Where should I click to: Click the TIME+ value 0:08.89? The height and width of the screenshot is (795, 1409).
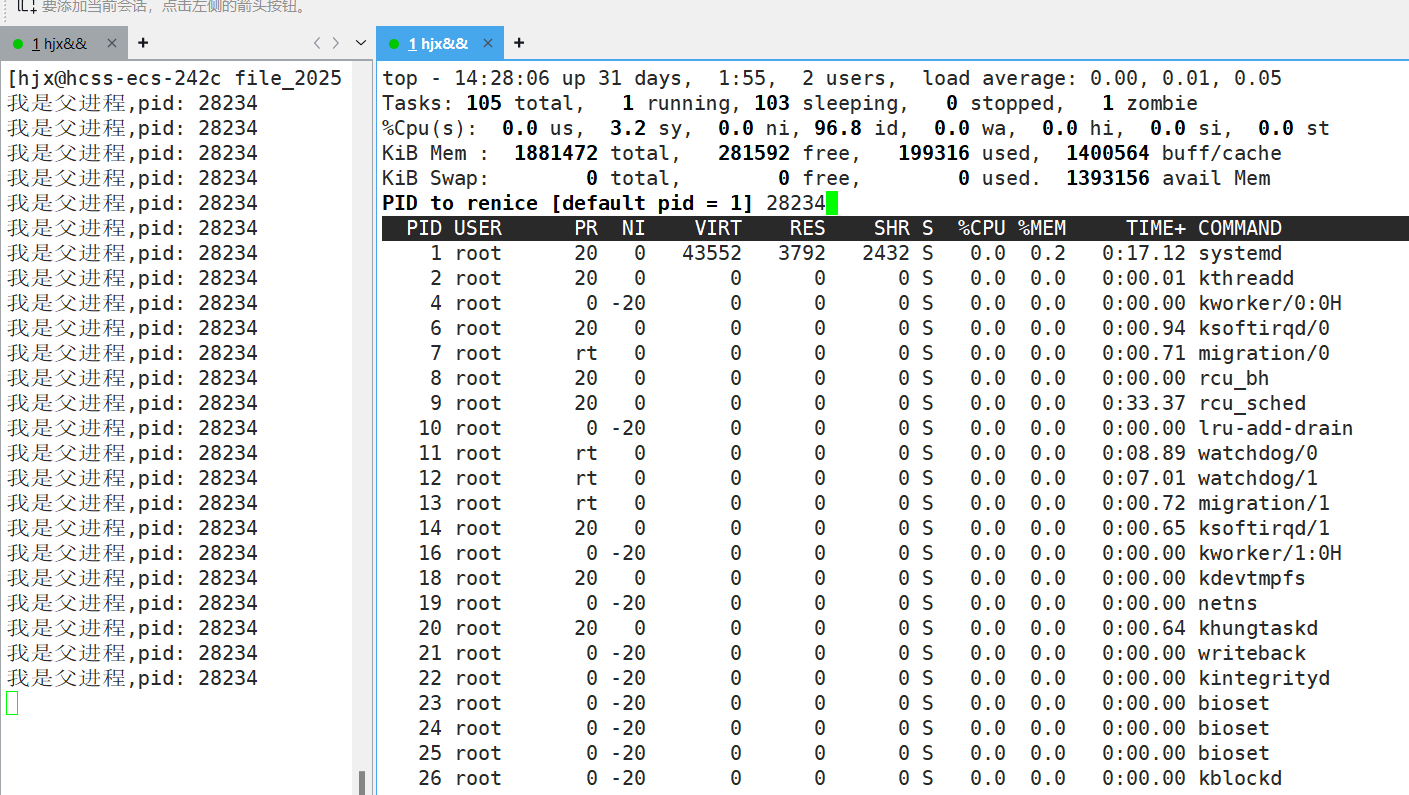(x=1144, y=453)
